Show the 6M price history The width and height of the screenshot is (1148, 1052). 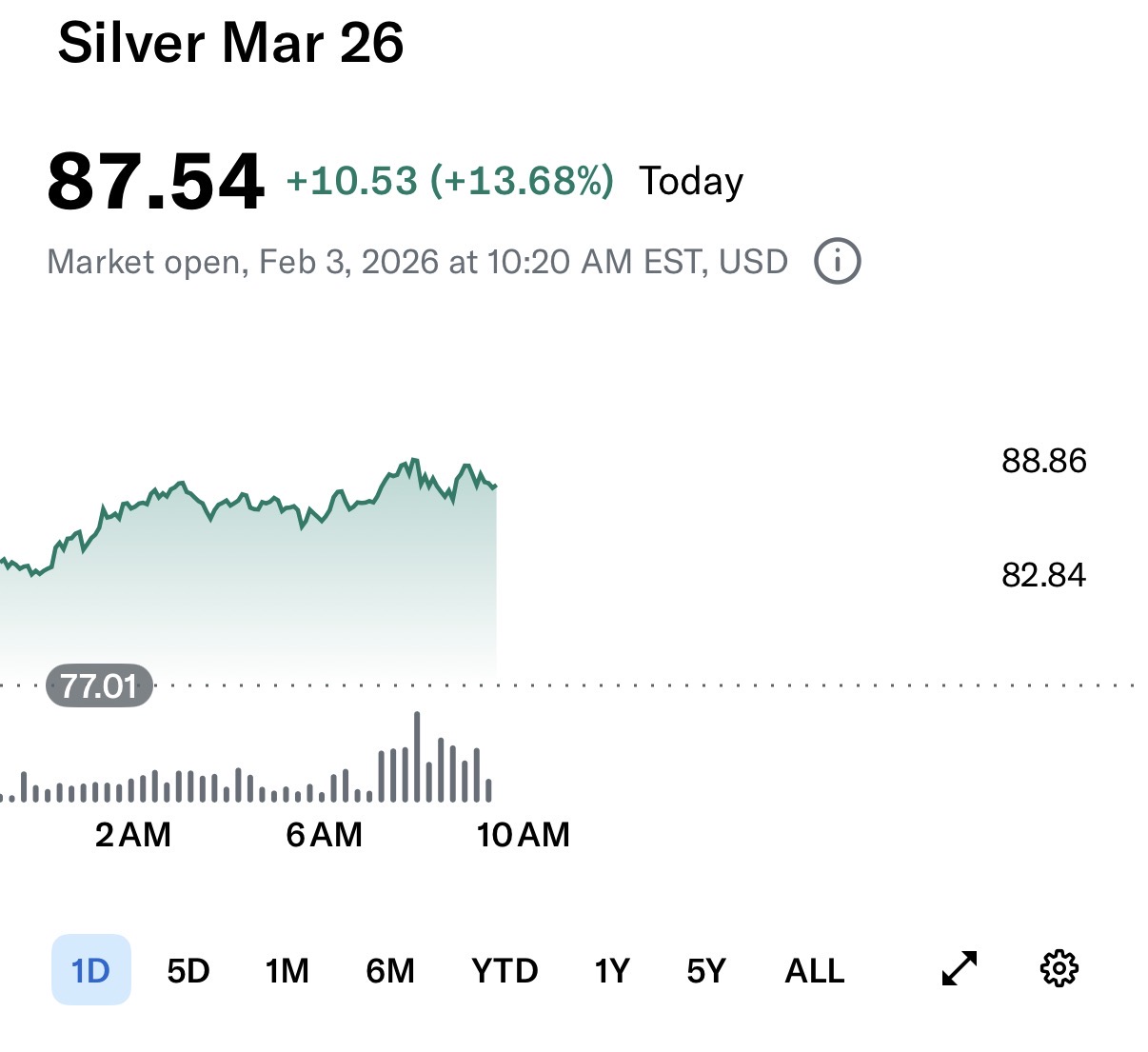point(390,970)
